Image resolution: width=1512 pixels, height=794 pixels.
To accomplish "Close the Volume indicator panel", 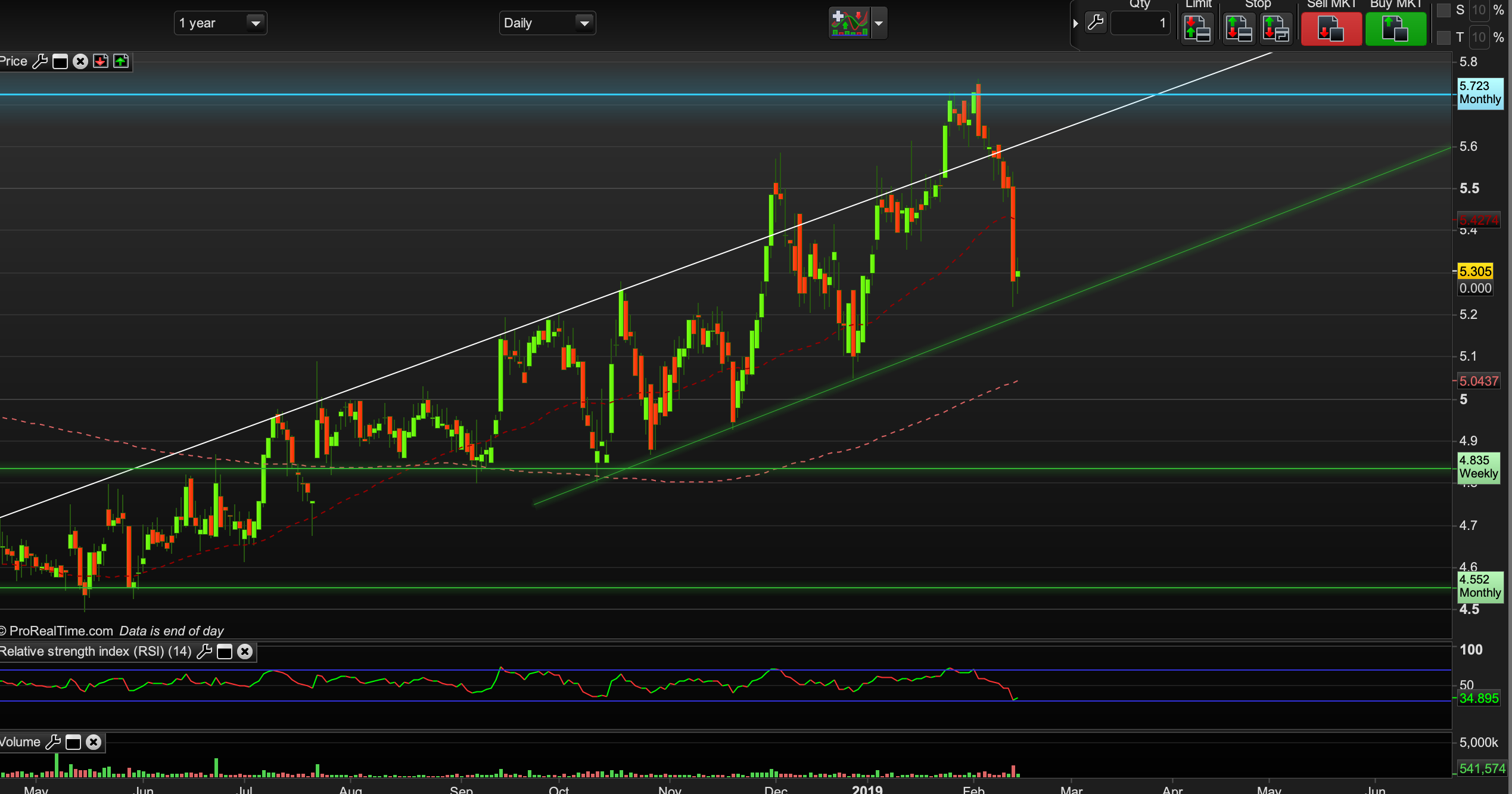I will [x=94, y=742].
